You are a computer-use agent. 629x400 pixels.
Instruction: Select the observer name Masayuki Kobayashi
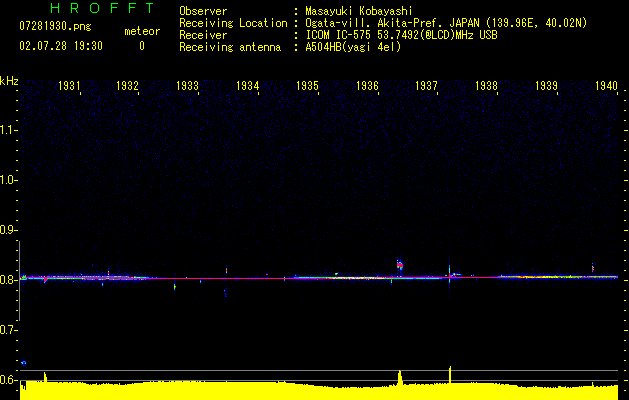click(x=359, y=11)
